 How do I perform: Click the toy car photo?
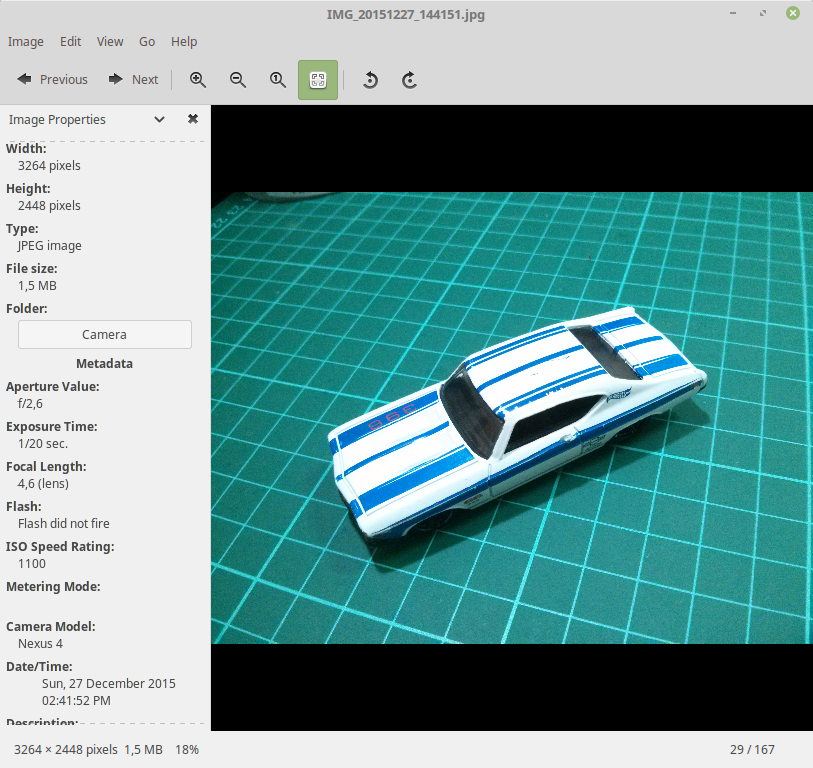tap(512, 418)
